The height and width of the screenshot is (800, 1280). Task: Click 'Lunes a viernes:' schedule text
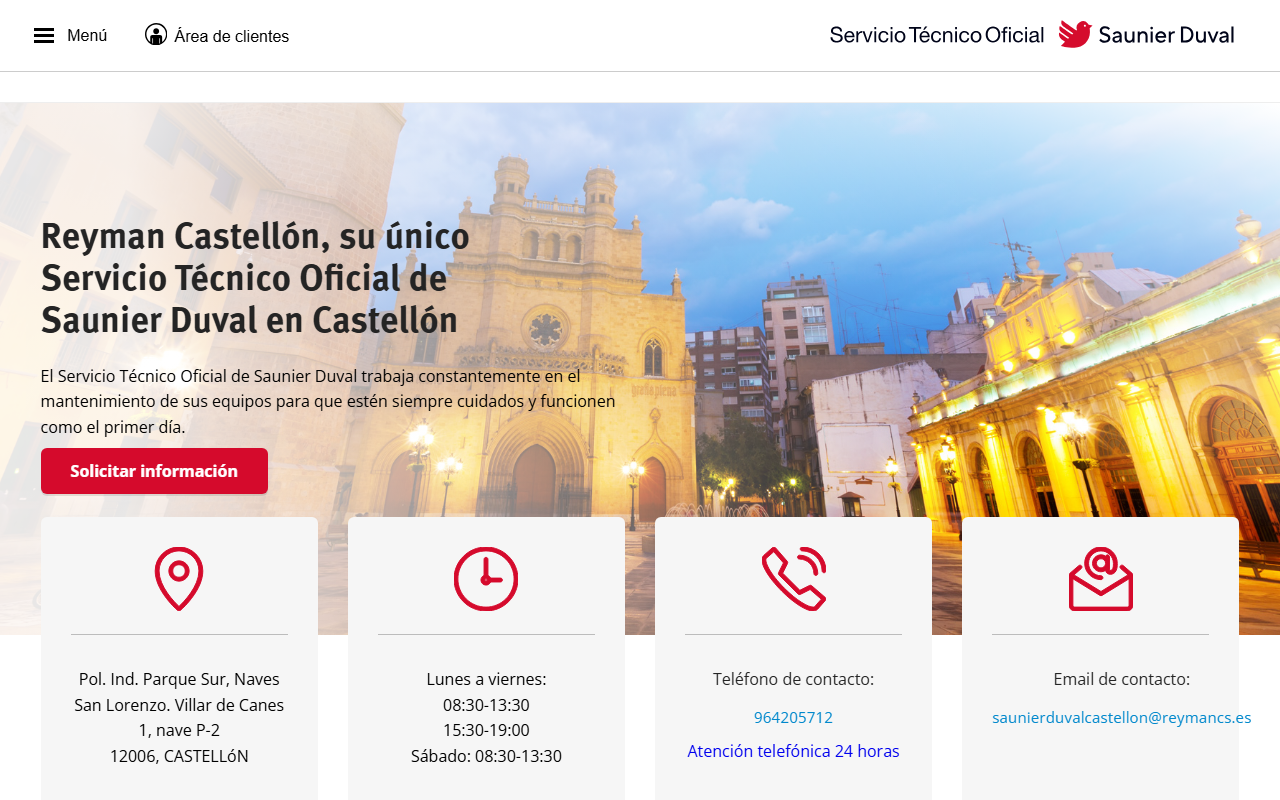[486, 679]
